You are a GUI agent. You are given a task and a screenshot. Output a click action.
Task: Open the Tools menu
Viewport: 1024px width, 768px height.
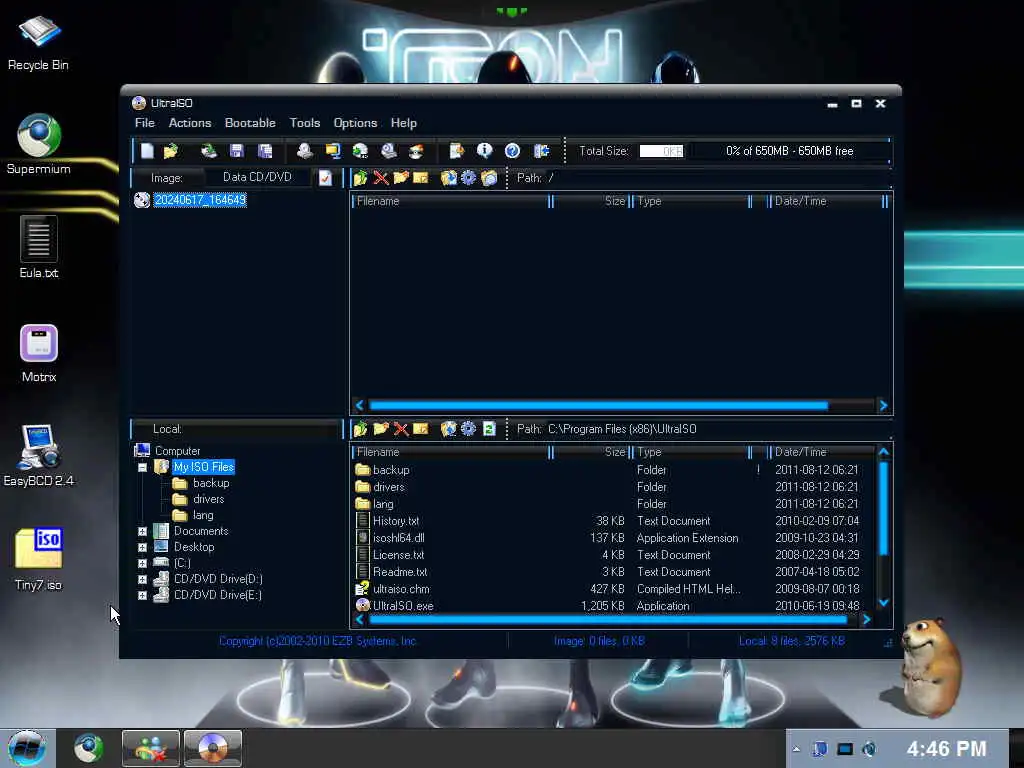click(x=305, y=123)
